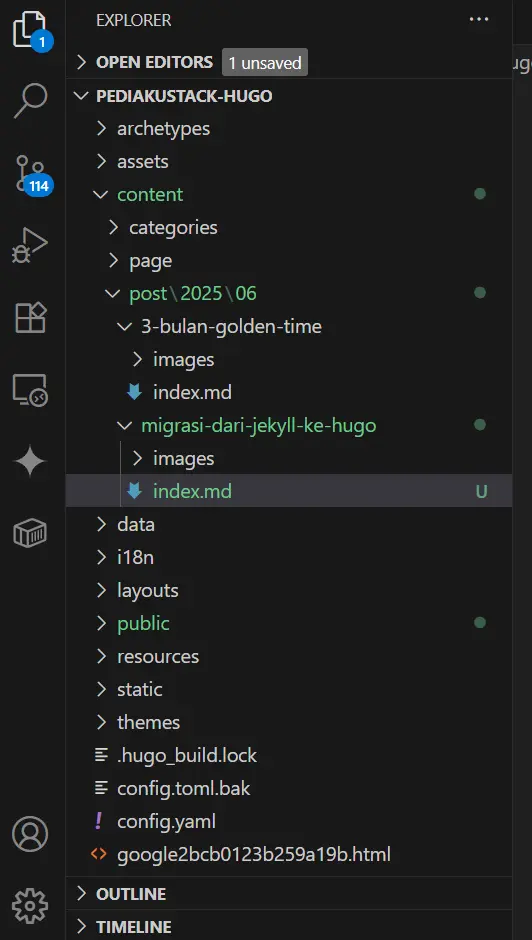Viewport: 532px width, 940px height.
Task: Open the Manage settings gear
Action: 30,906
